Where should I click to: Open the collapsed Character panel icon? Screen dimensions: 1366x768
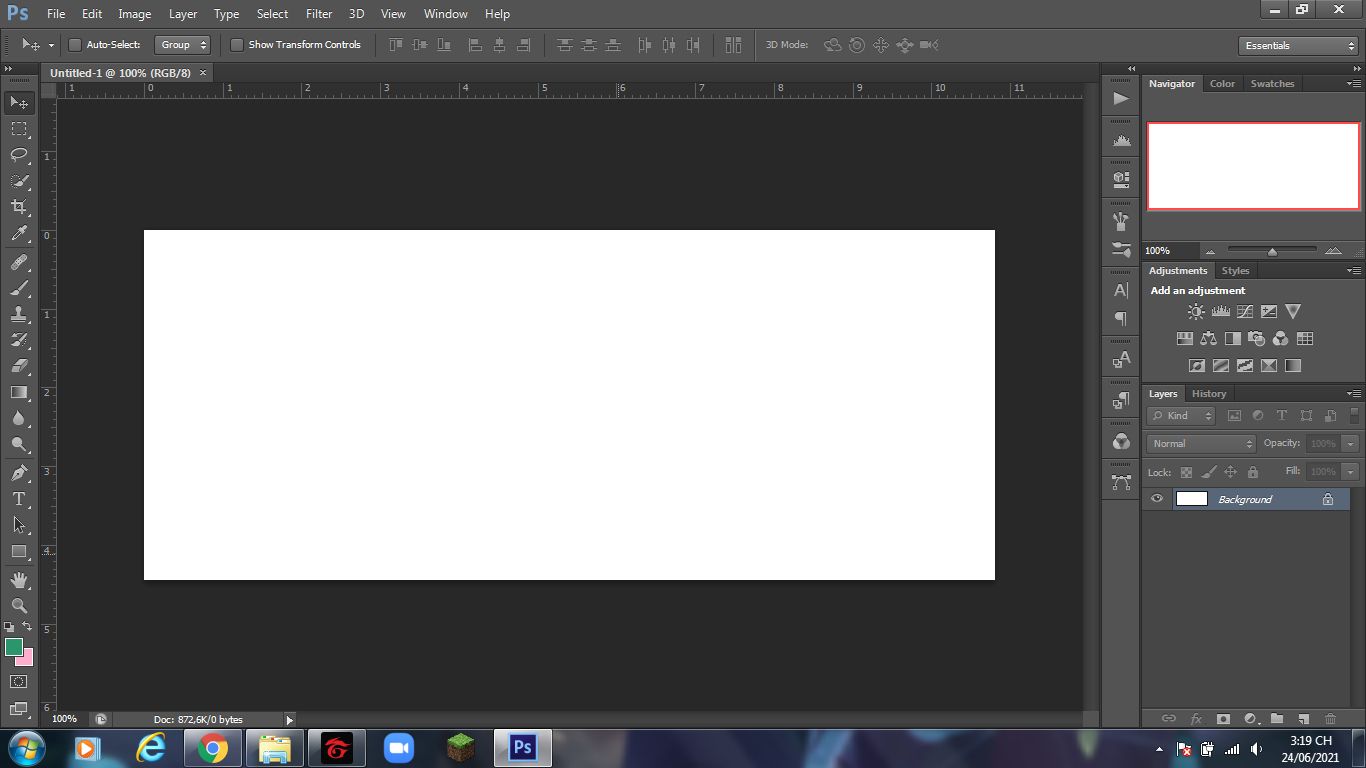[x=1121, y=290]
